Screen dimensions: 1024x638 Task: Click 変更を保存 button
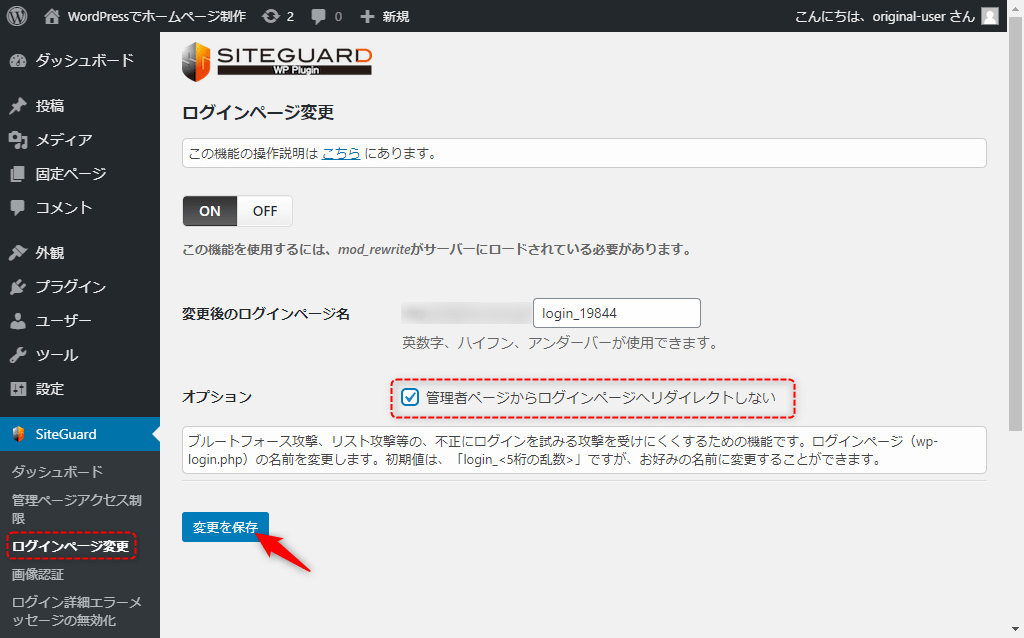225,527
